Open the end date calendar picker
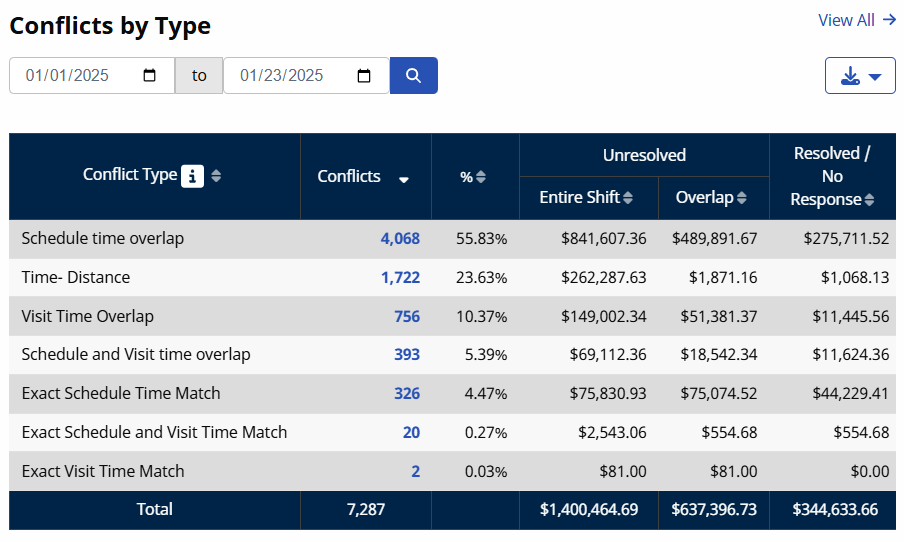 (x=364, y=76)
